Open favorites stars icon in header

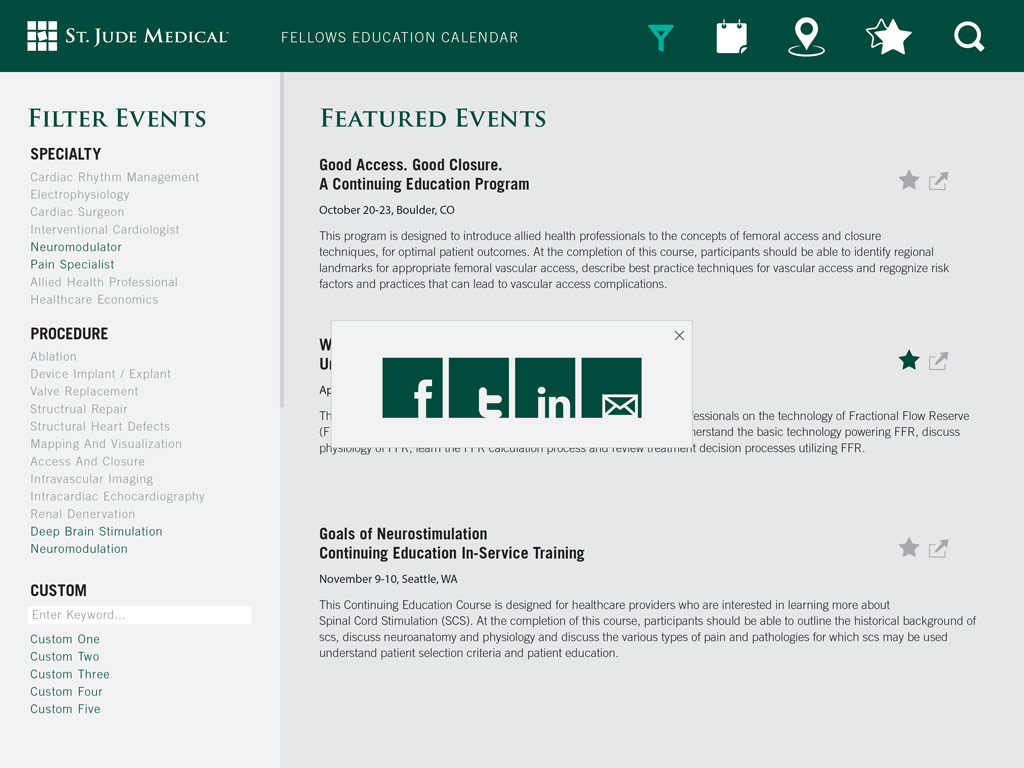[x=889, y=37]
